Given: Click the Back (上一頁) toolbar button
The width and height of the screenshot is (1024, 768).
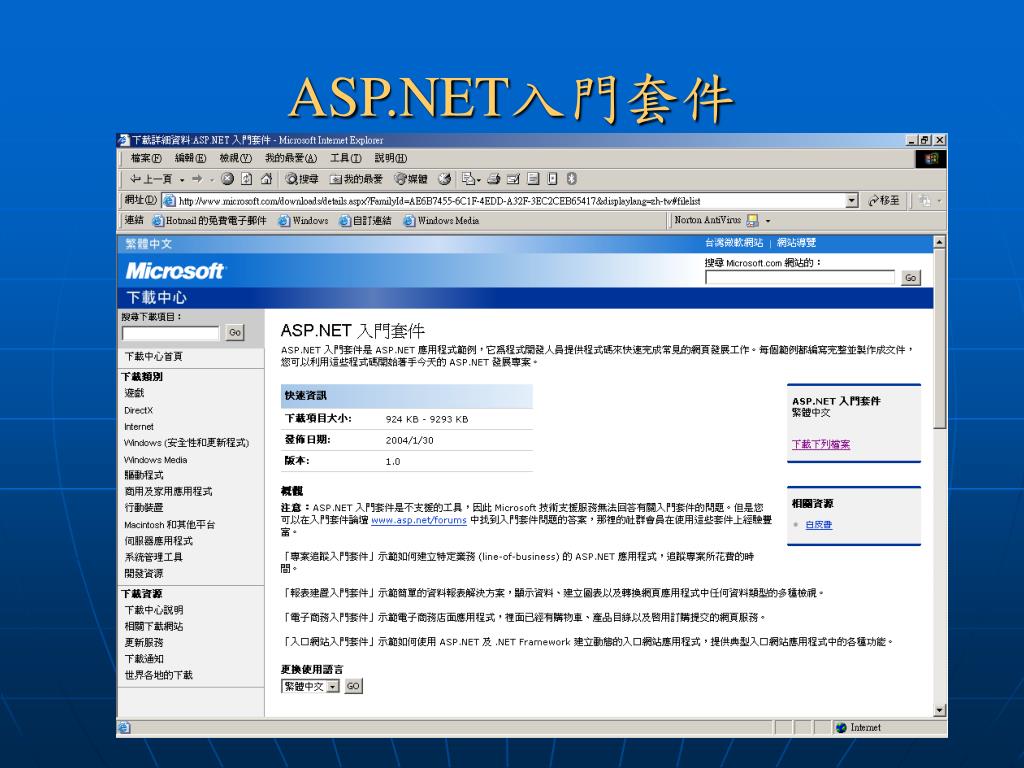Looking at the screenshot, I should [151, 179].
